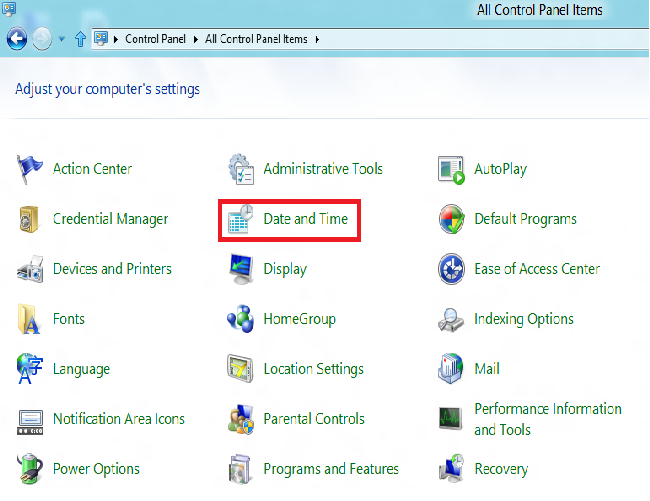Click the Default Programs icon
The height and width of the screenshot is (501, 650).
click(x=451, y=219)
